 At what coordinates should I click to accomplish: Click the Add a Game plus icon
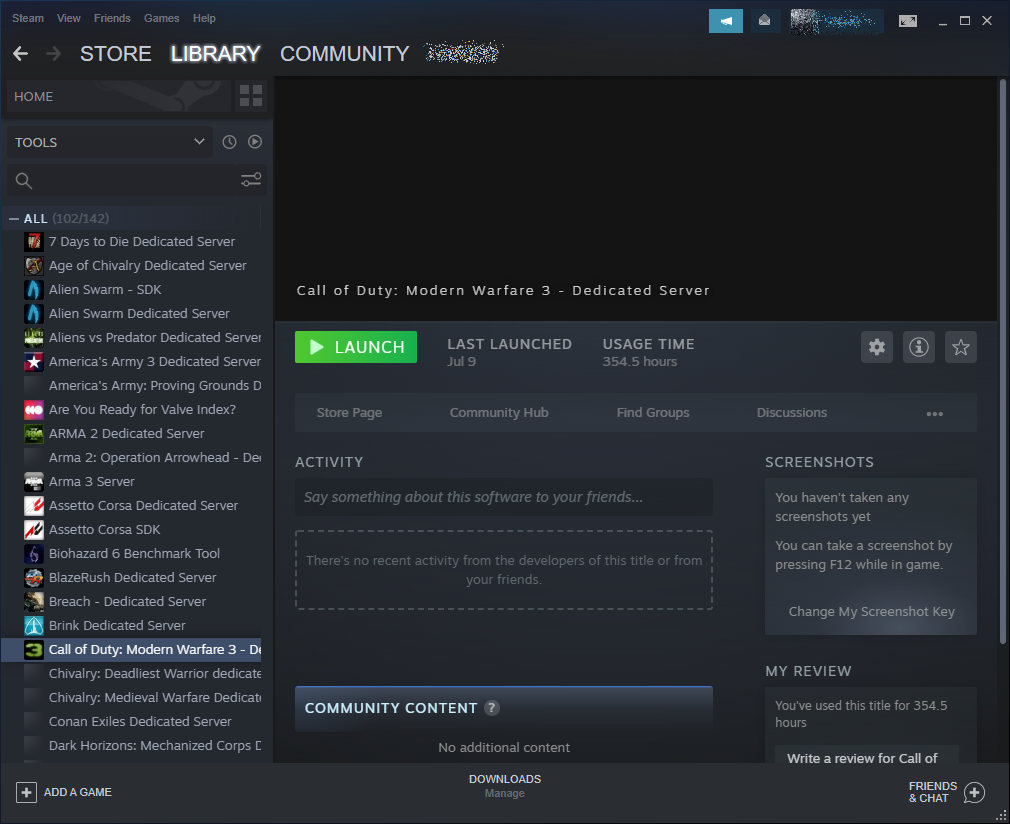point(26,792)
